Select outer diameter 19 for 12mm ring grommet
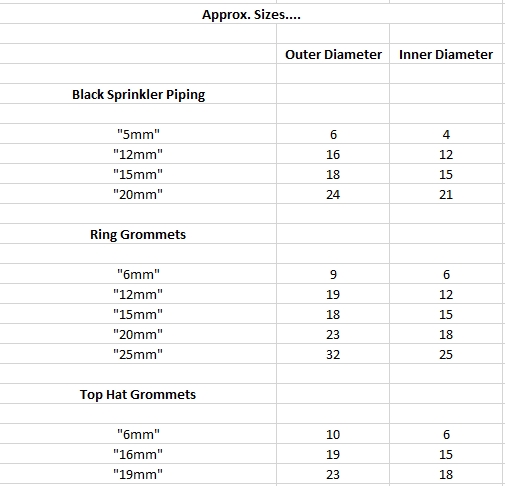This screenshot has width=505, height=486. 333,294
